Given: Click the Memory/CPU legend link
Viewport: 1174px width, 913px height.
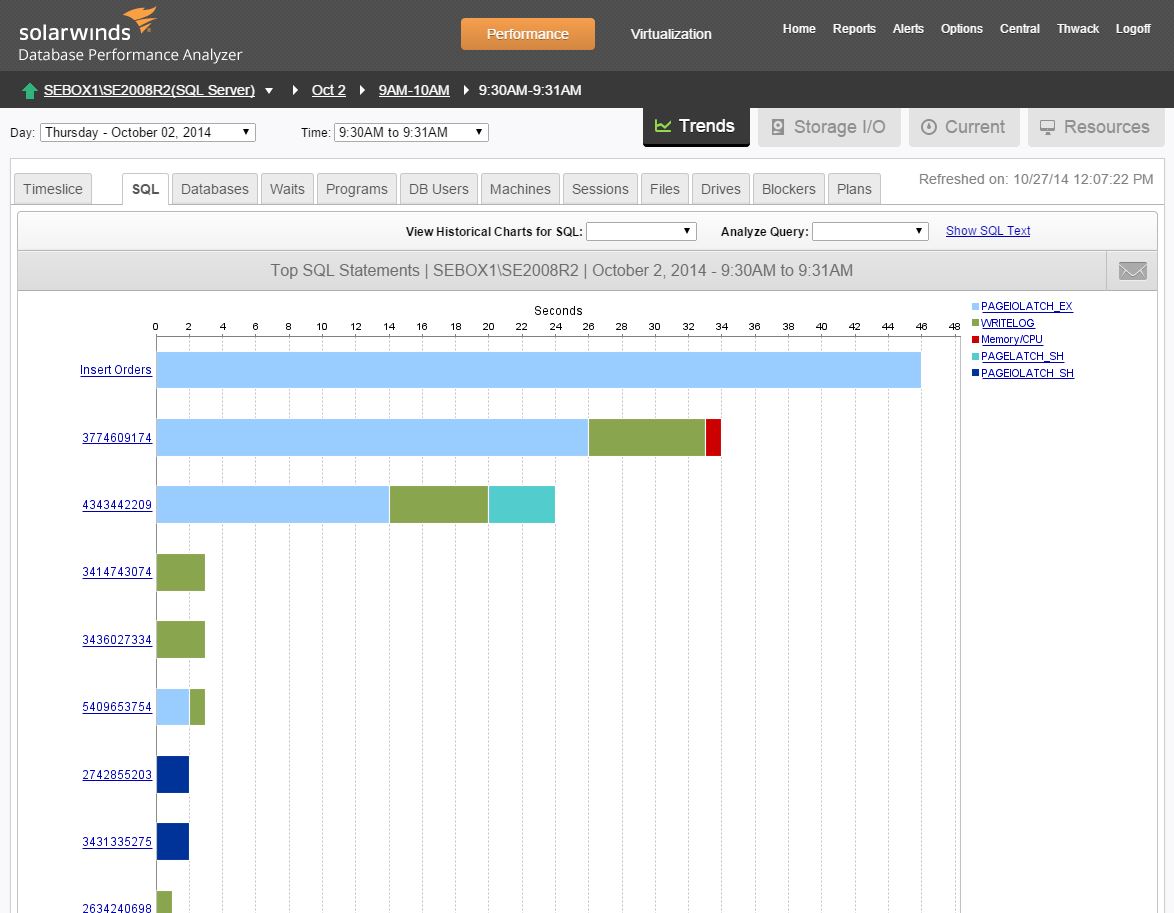Looking at the screenshot, I should [1012, 339].
